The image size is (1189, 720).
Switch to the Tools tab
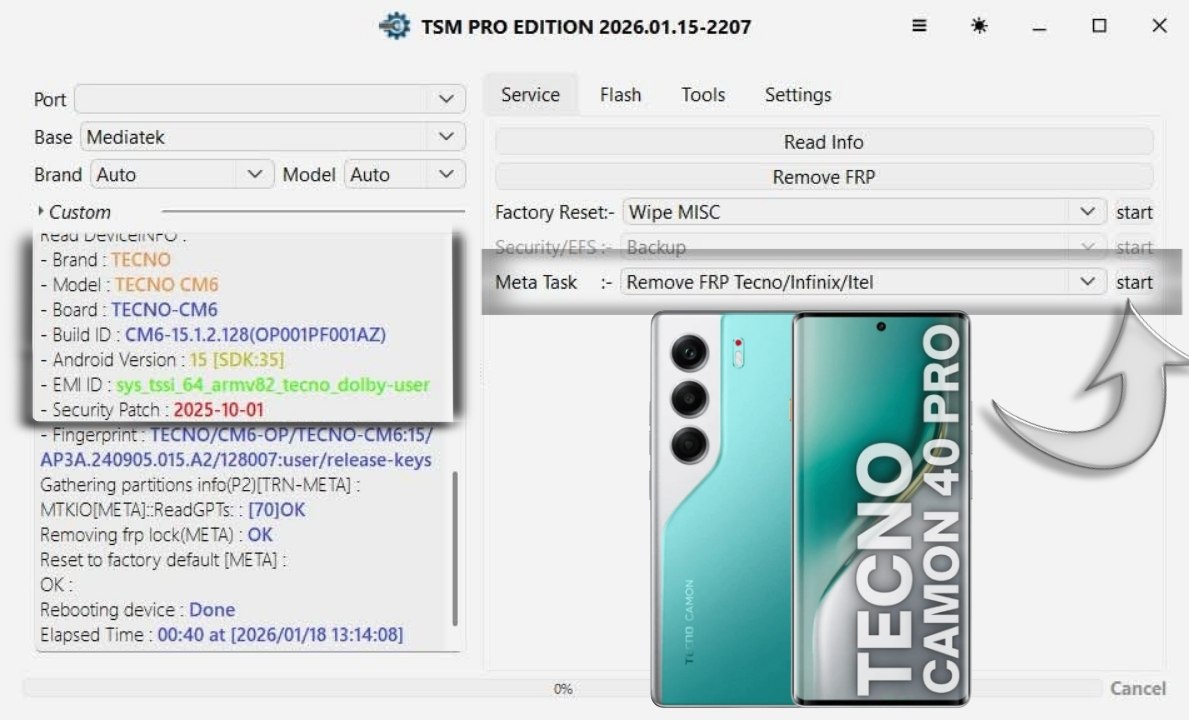click(x=702, y=95)
